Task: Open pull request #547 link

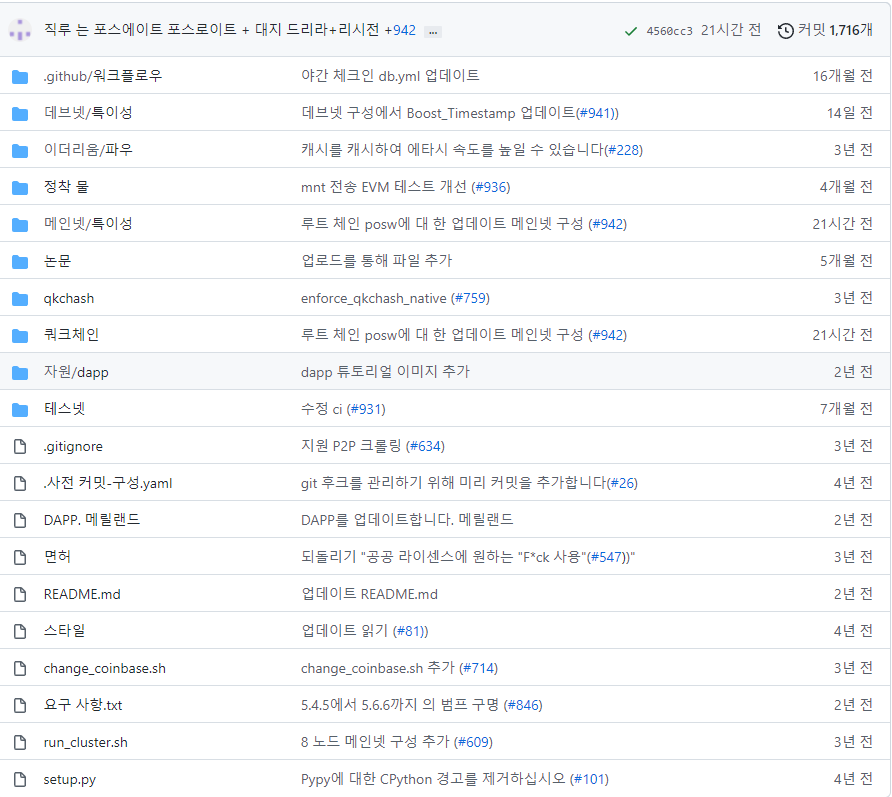Action: (x=607, y=557)
